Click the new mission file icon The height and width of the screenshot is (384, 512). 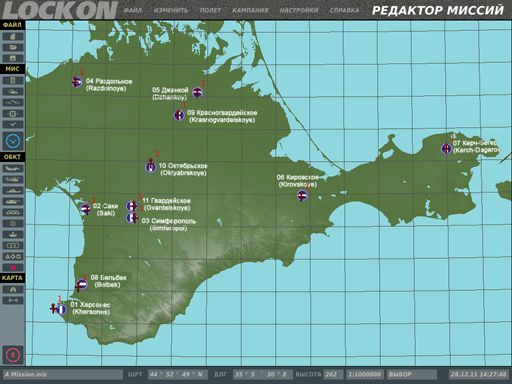[x=13, y=36]
